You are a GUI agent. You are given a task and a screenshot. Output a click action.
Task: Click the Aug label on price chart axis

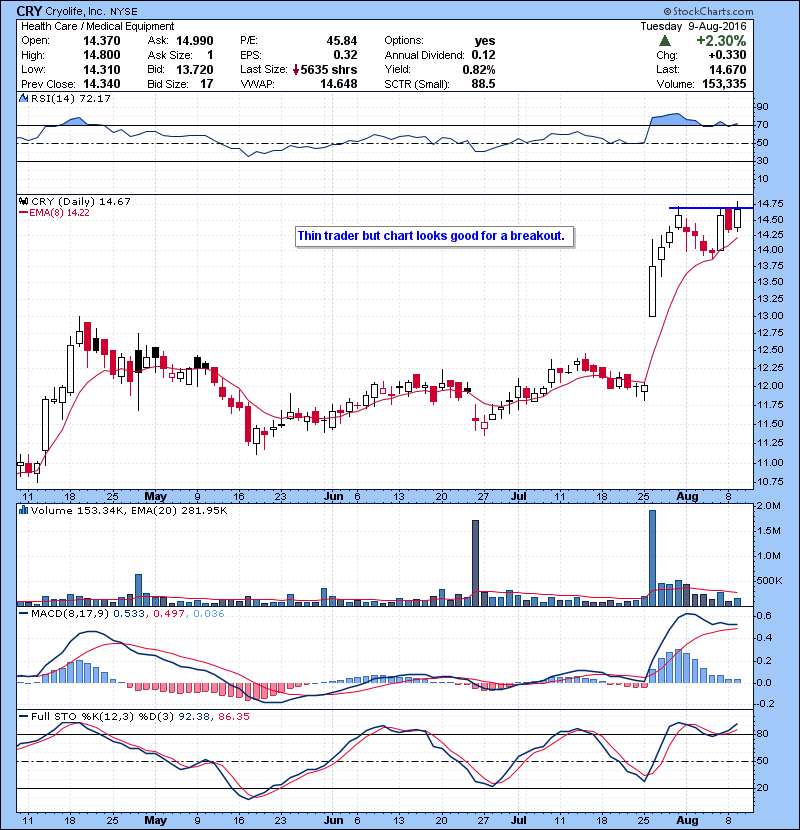pos(687,497)
